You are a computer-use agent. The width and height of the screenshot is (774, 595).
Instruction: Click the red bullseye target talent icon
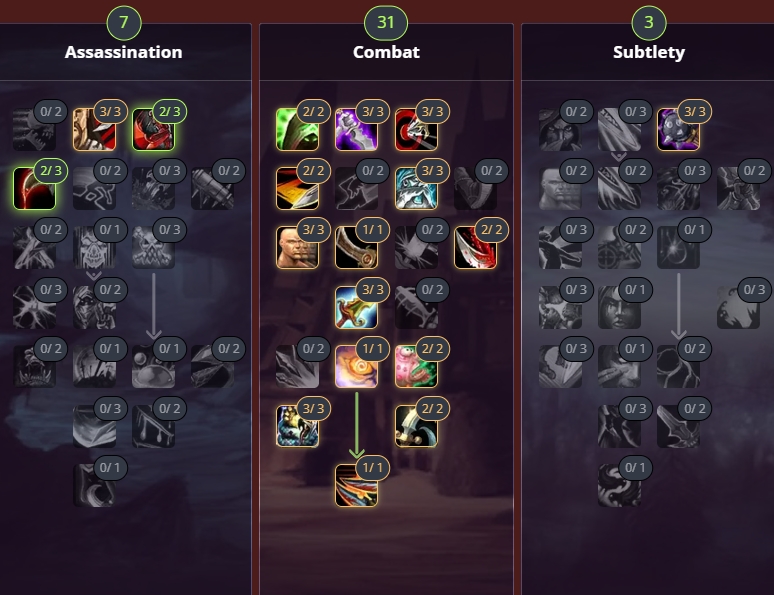coord(416,129)
